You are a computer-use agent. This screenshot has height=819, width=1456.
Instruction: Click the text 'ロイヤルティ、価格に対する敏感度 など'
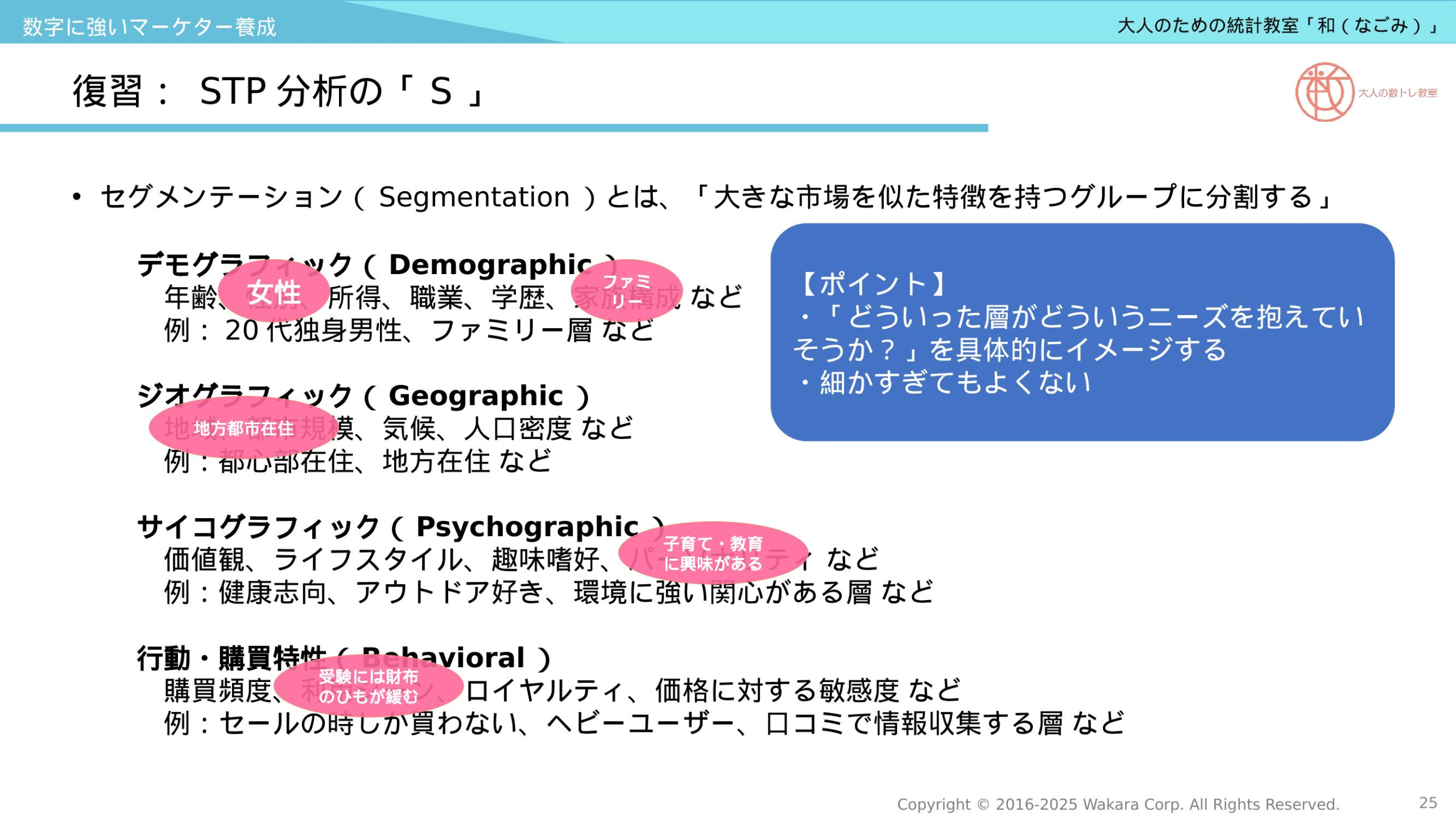click(713, 691)
